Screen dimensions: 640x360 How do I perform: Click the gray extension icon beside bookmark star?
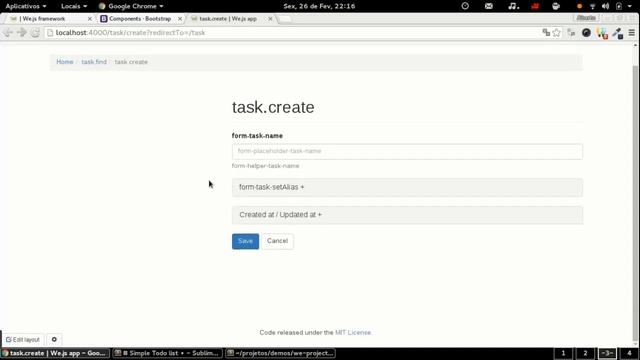(571, 33)
